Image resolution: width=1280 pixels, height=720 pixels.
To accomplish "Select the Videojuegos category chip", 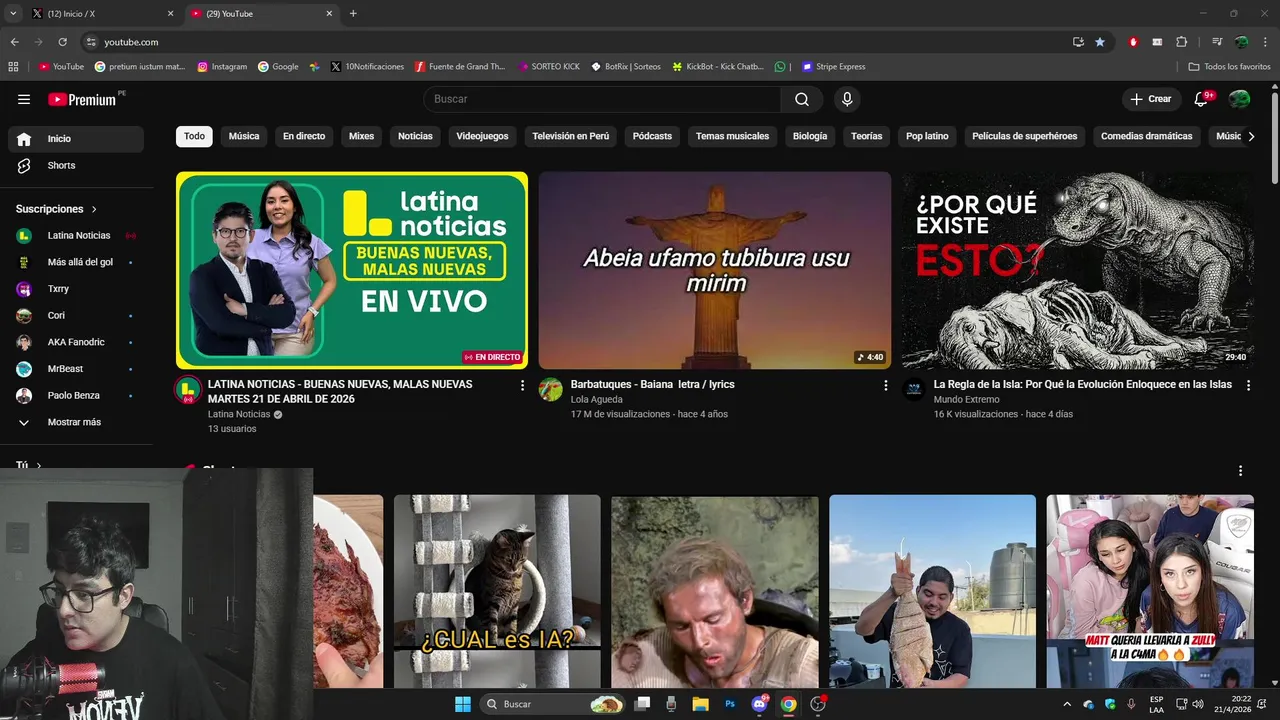I will tap(482, 136).
